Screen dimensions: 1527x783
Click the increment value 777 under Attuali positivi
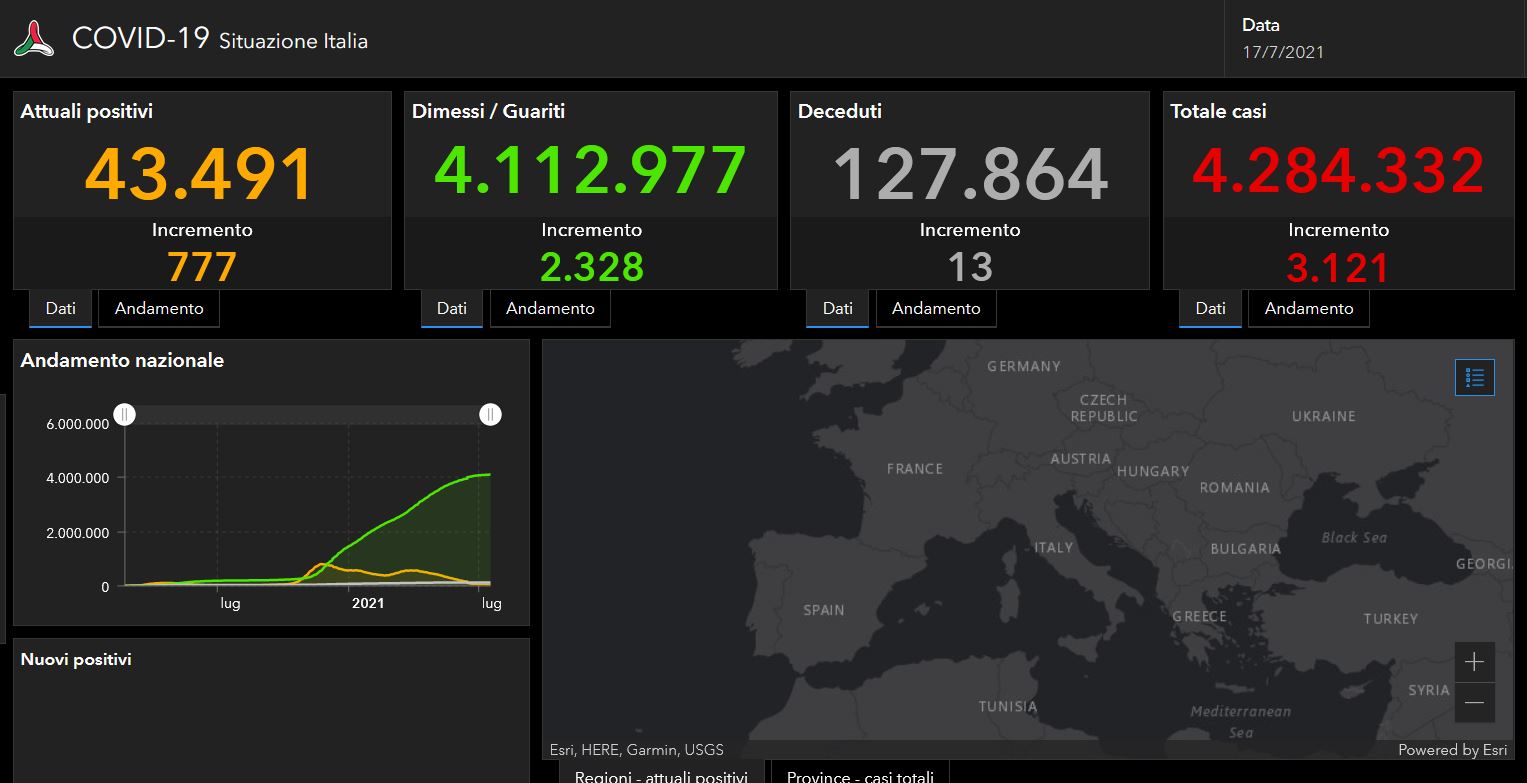coord(202,267)
